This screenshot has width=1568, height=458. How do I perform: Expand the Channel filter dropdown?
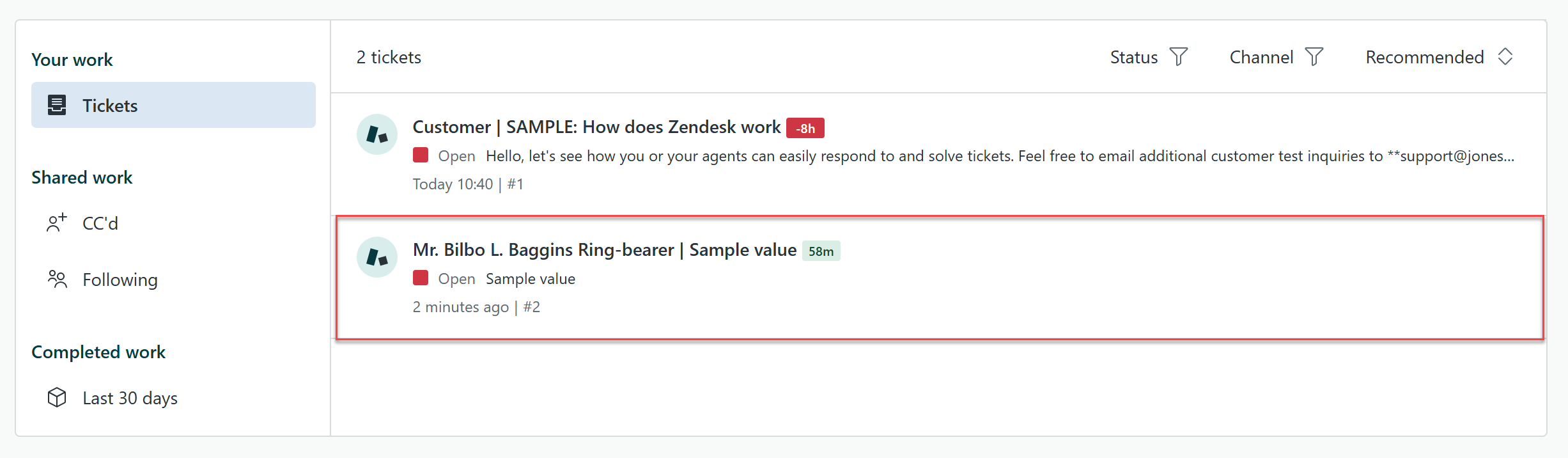[1275, 57]
